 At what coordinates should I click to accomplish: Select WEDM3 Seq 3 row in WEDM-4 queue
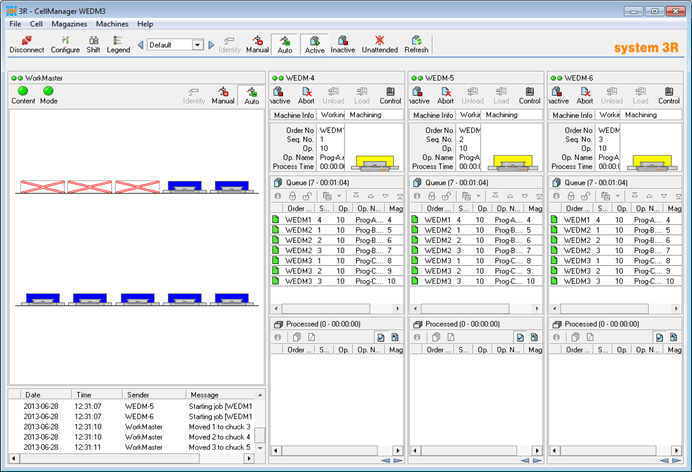(337, 281)
